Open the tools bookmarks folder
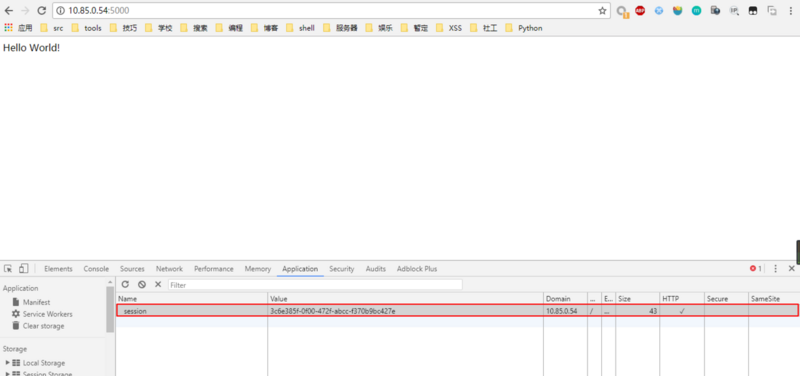Image resolution: width=800 pixels, height=376 pixels. [87, 28]
